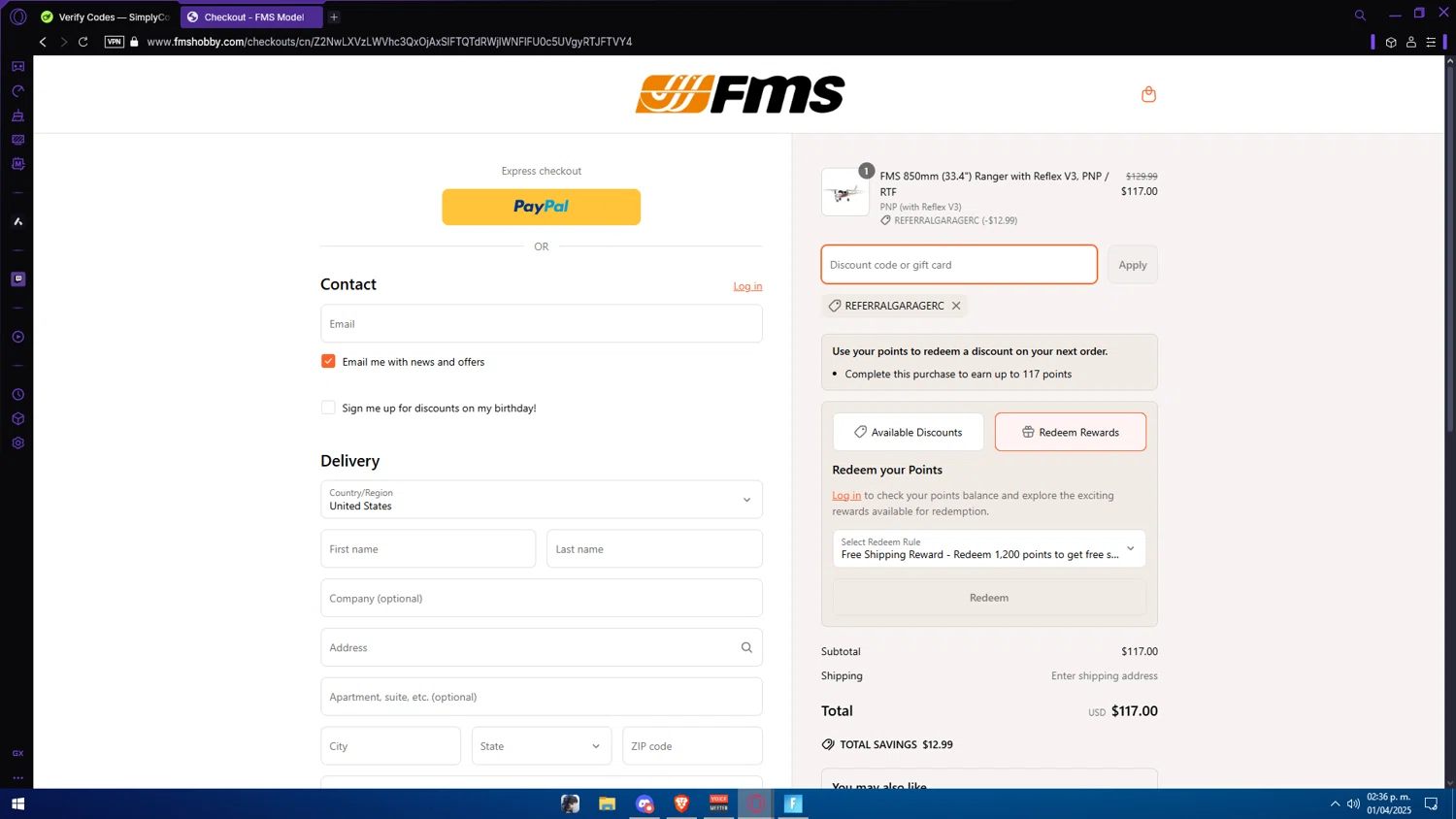Apply the discount code

tap(1133, 265)
